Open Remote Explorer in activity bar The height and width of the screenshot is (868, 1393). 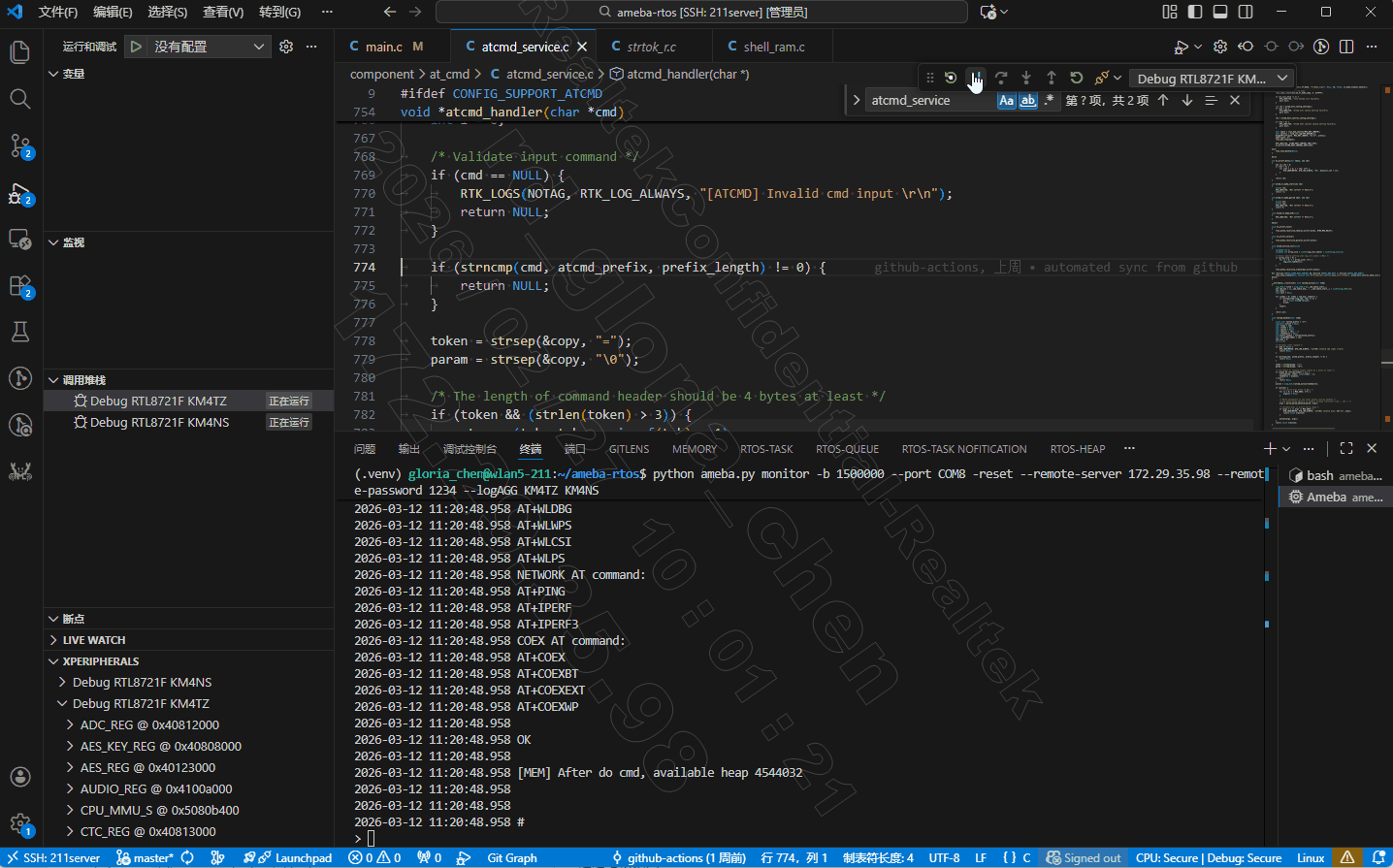(x=20, y=239)
